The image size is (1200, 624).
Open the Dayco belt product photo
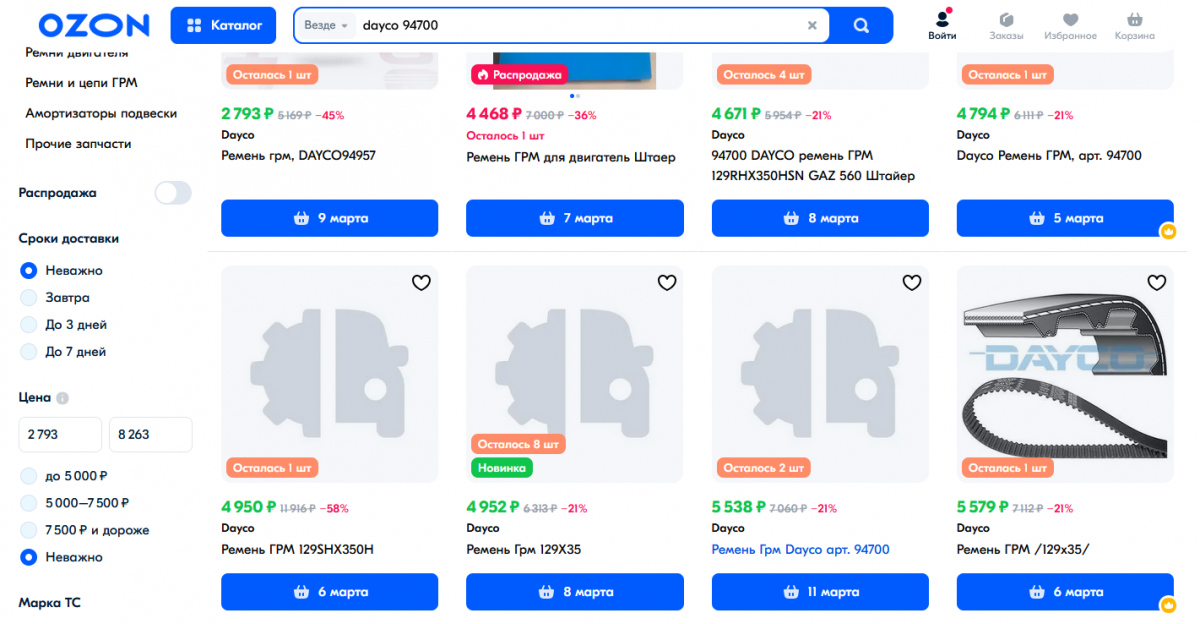click(x=1065, y=374)
